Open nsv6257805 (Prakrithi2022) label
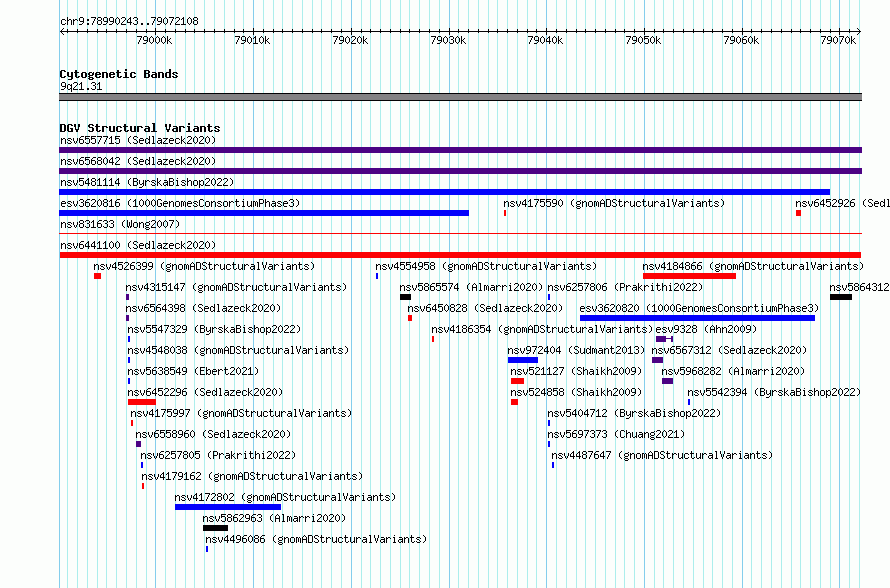890x588 pixels. [x=218, y=455]
